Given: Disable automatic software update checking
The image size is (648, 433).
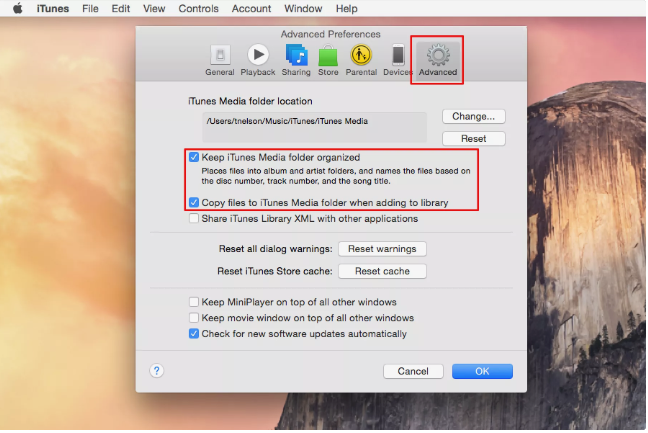Looking at the screenshot, I should pyautogui.click(x=194, y=334).
